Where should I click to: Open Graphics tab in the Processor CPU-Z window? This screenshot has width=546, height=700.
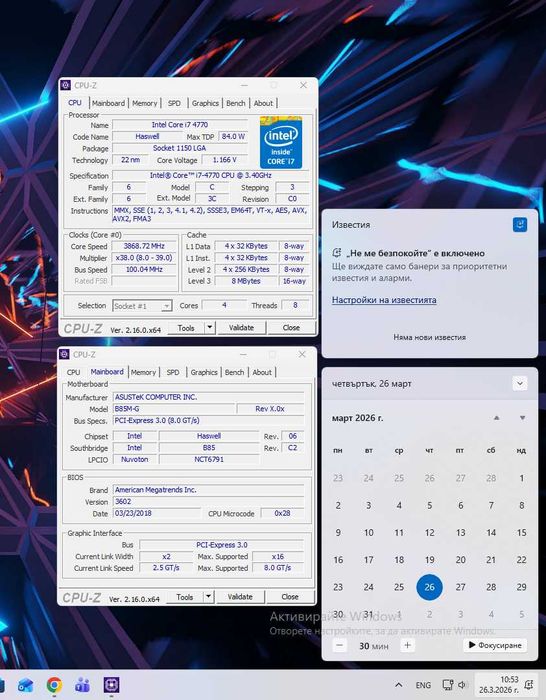click(x=205, y=103)
